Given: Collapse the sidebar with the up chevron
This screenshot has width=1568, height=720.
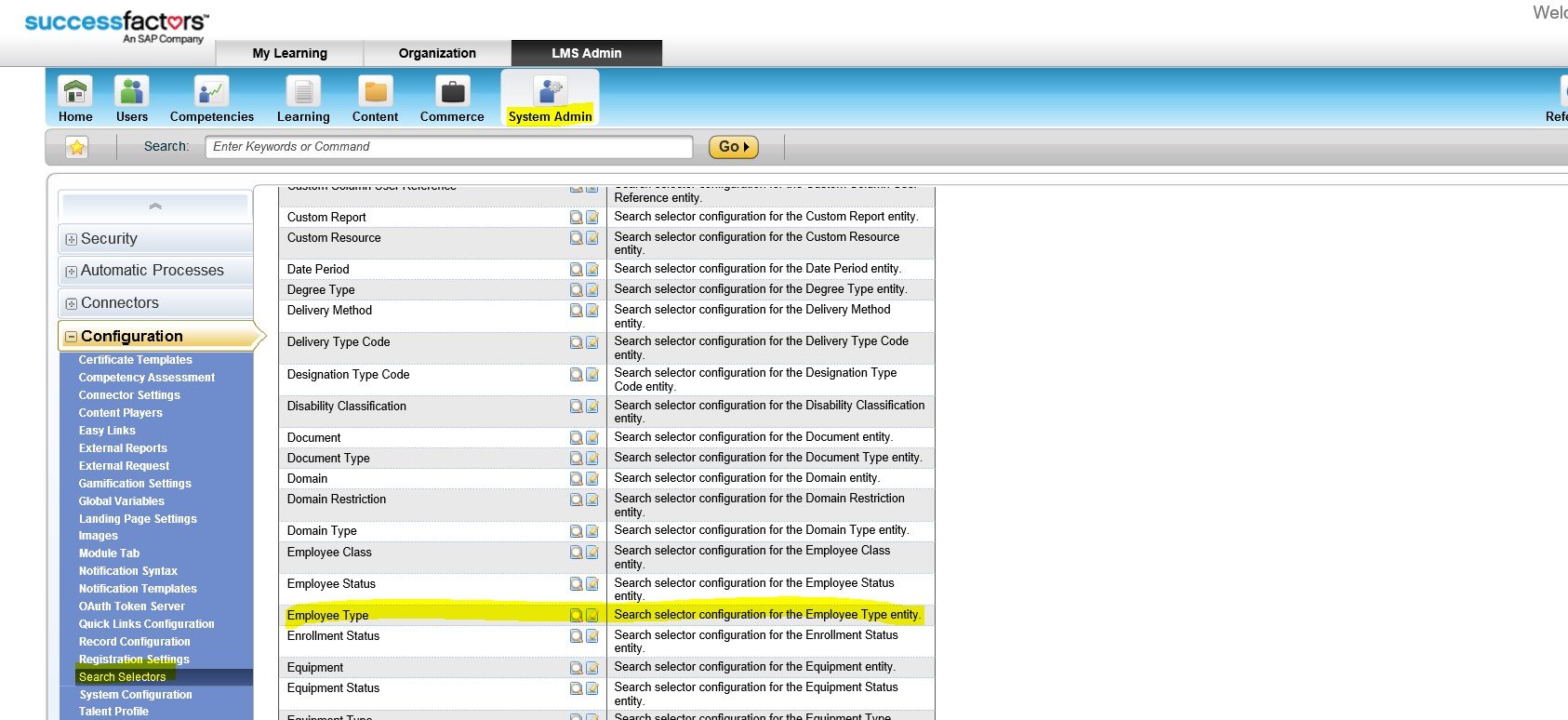Looking at the screenshot, I should (x=155, y=207).
